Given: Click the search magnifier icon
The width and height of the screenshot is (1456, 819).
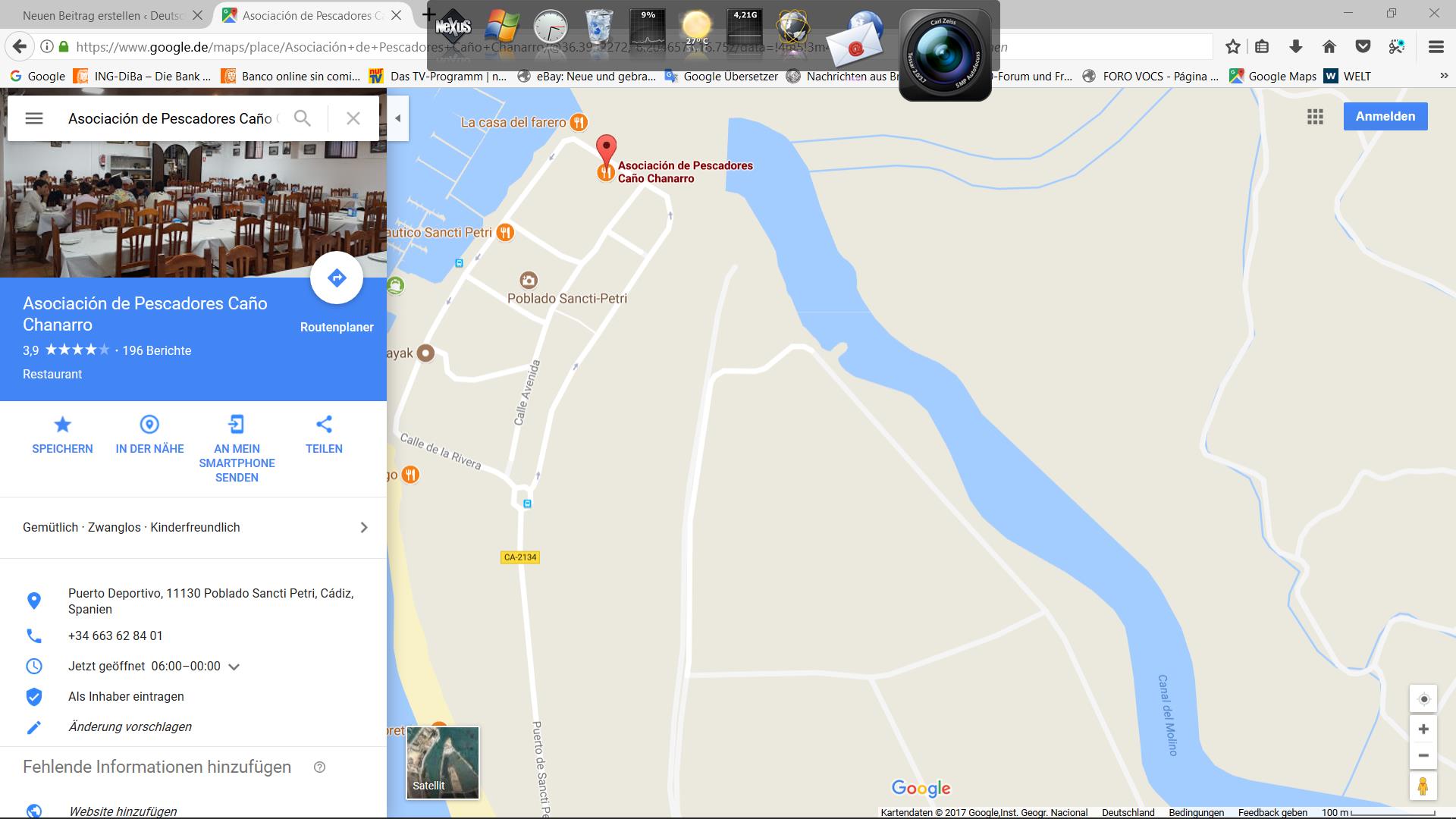Looking at the screenshot, I should pos(302,118).
